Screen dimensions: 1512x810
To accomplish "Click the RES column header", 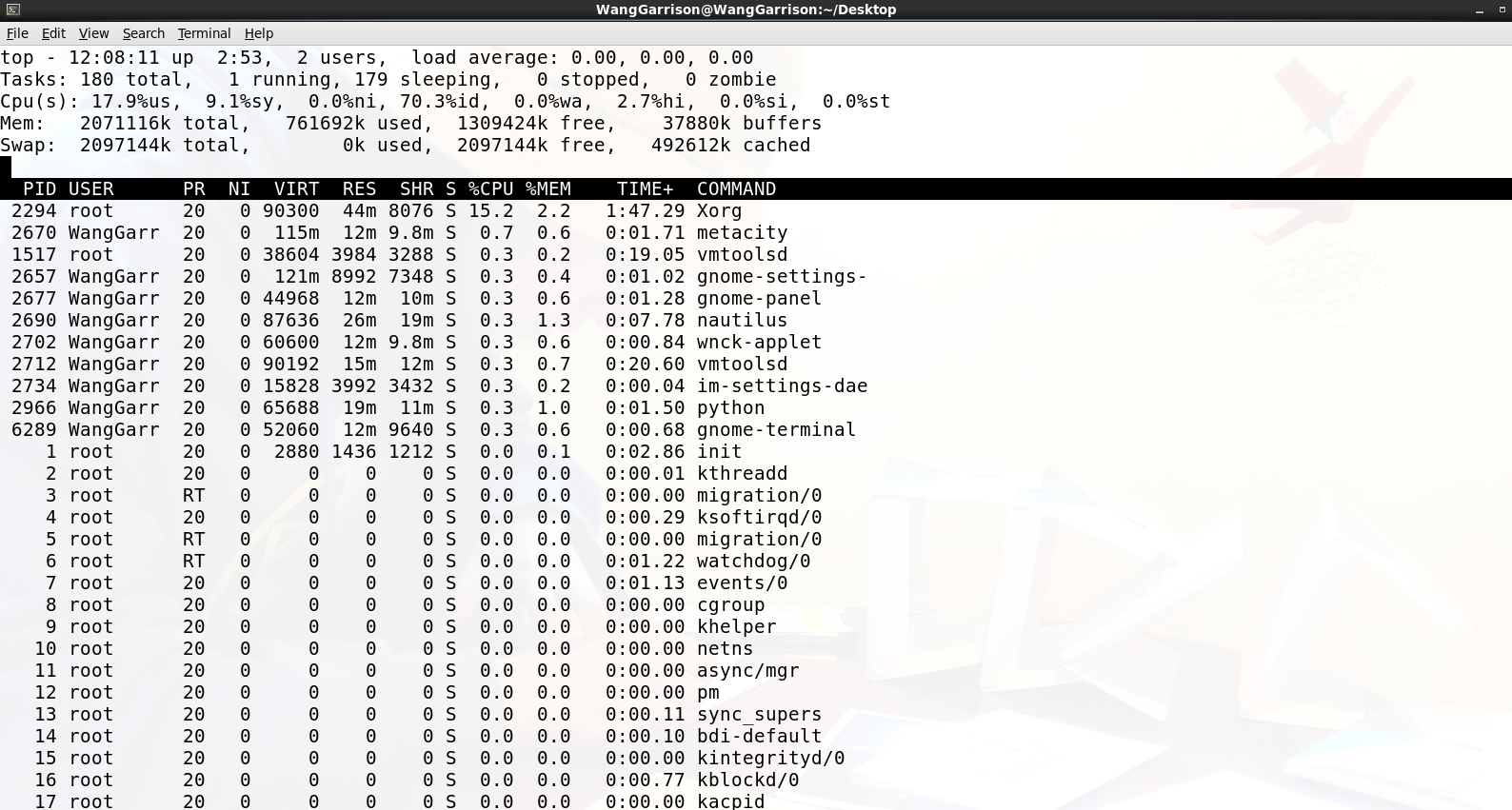I will (x=360, y=189).
